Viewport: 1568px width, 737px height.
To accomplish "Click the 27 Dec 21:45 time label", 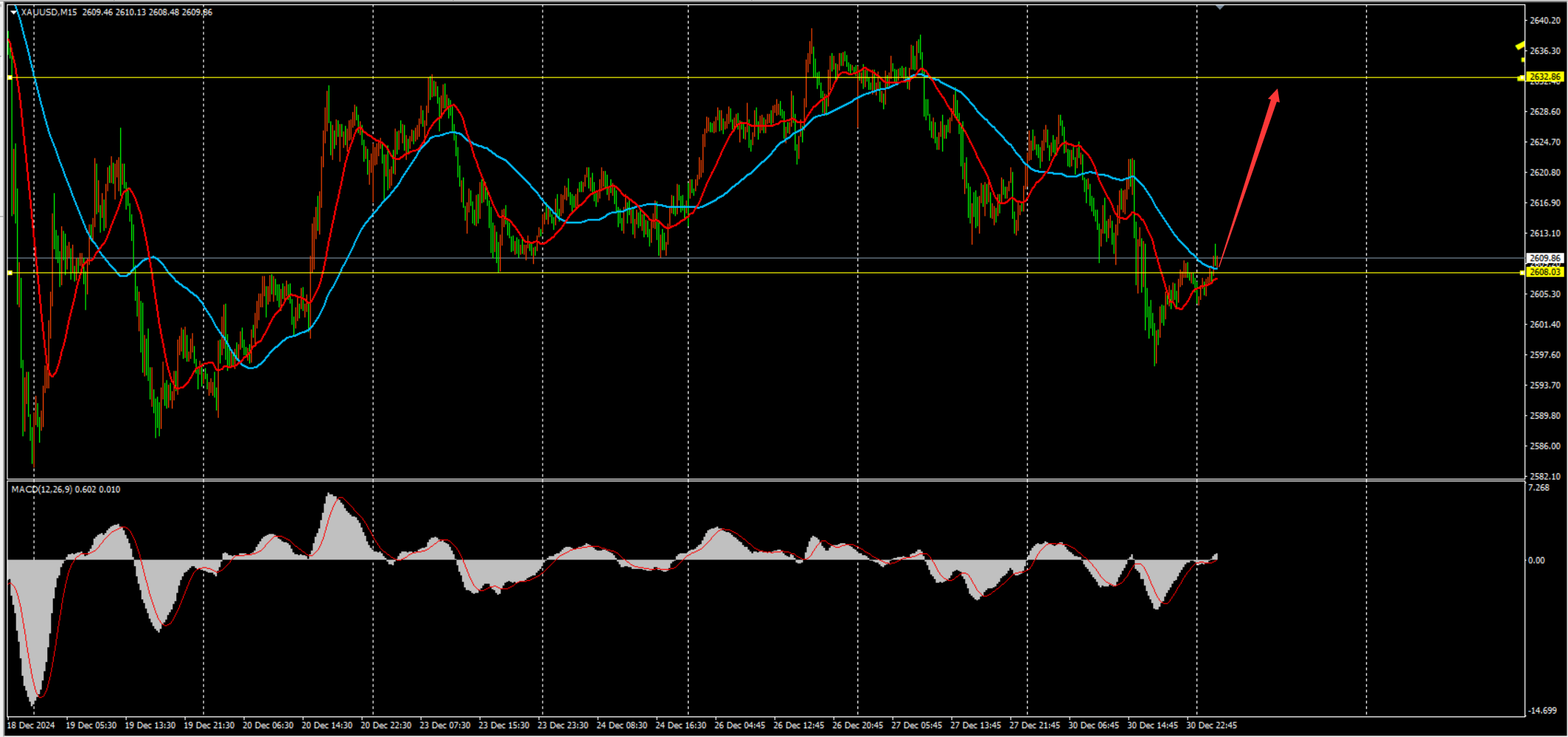I will pyautogui.click(x=1035, y=725).
